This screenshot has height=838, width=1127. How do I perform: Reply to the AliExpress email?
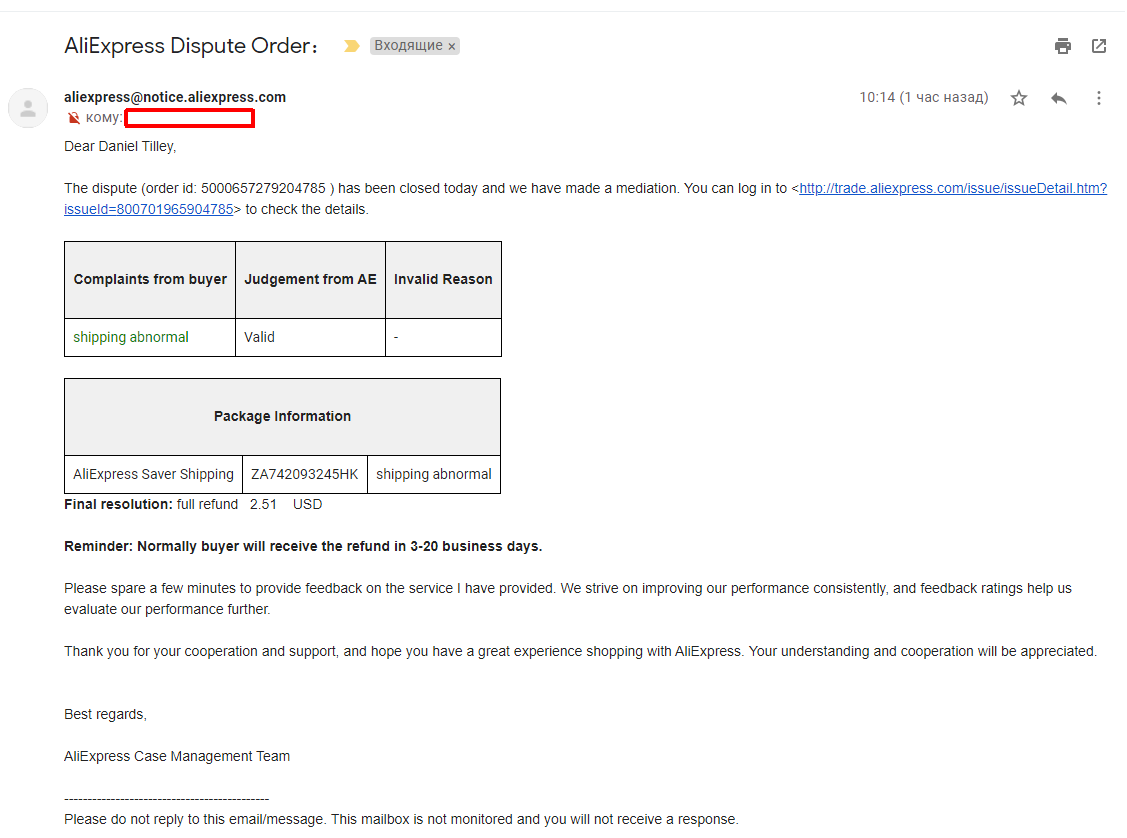[1058, 98]
